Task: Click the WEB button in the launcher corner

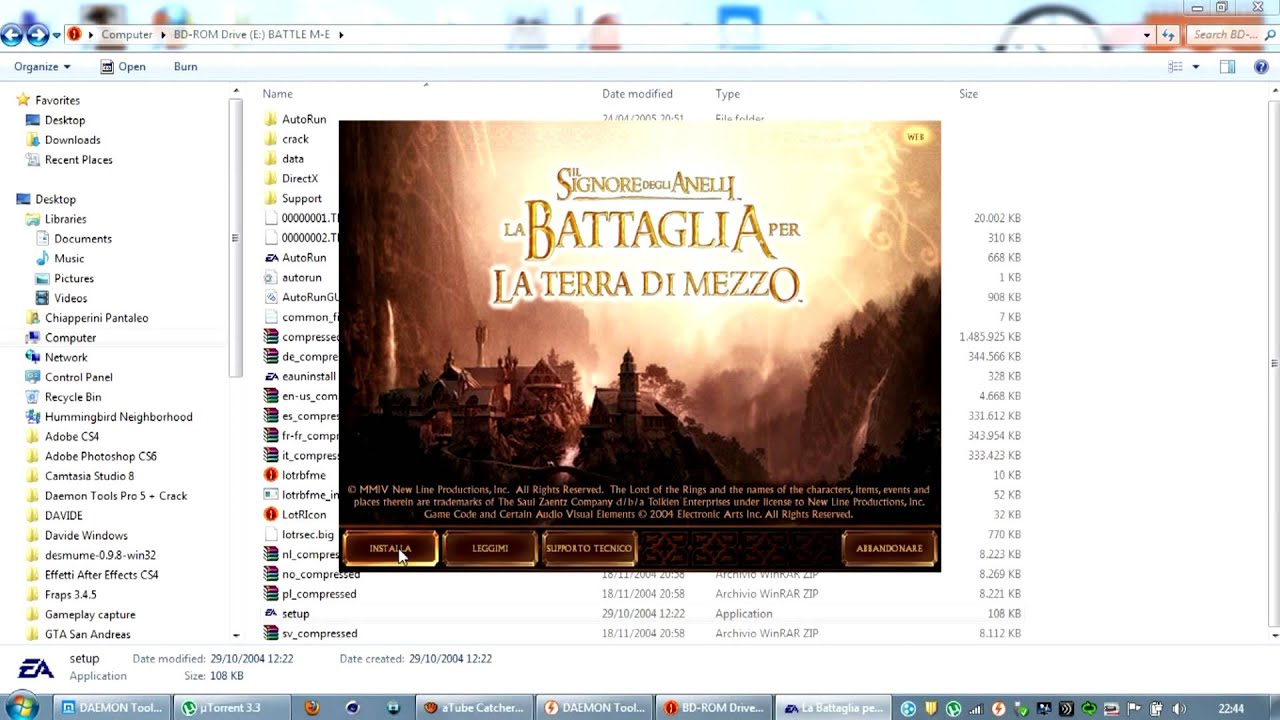Action: coord(915,136)
